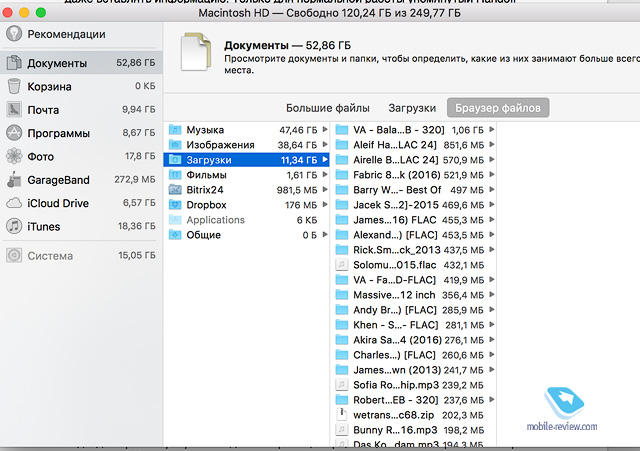Expand Aleif Ha...LAC 24] folder arrow
This screenshot has width=640, height=451.
(492, 144)
